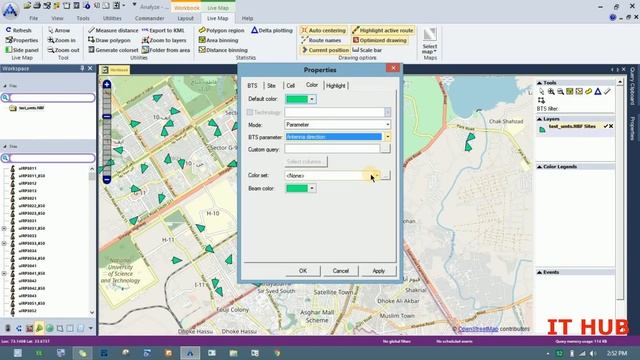The width and height of the screenshot is (640, 360).
Task: Select the Draw polygon tool
Action: (x=109, y=40)
